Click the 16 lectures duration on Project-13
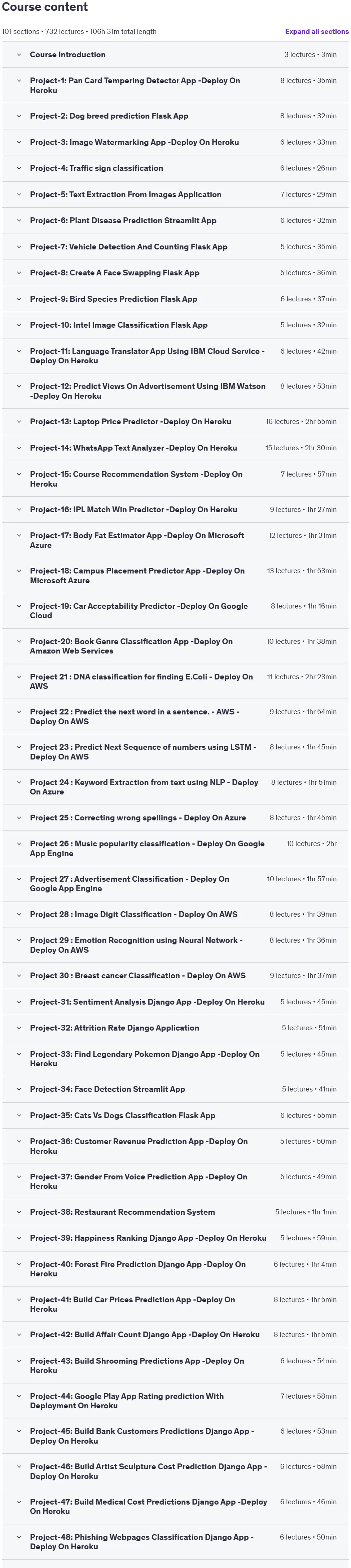The height and width of the screenshot is (1568, 351). point(301,421)
